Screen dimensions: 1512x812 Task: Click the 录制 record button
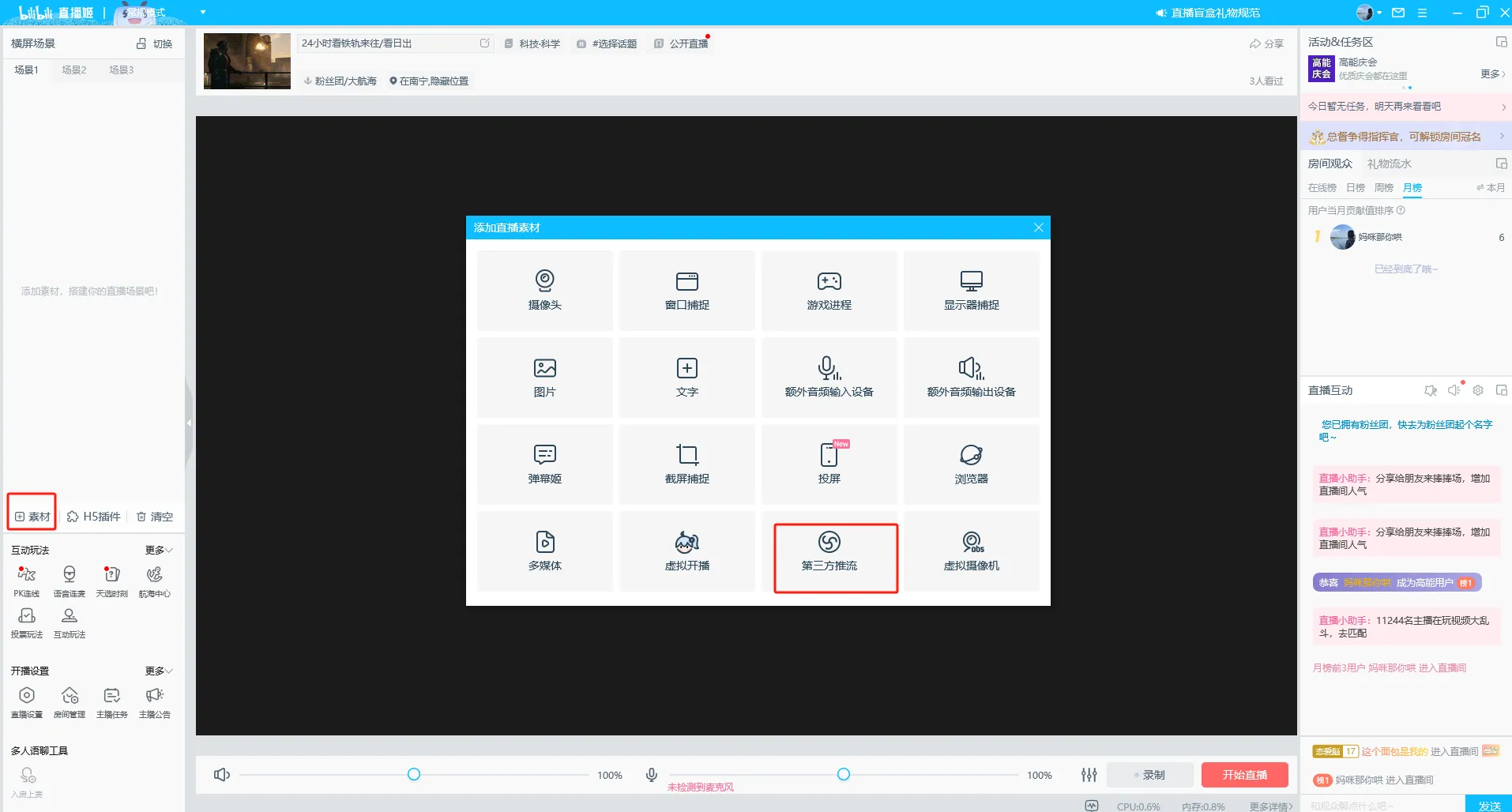[1149, 775]
